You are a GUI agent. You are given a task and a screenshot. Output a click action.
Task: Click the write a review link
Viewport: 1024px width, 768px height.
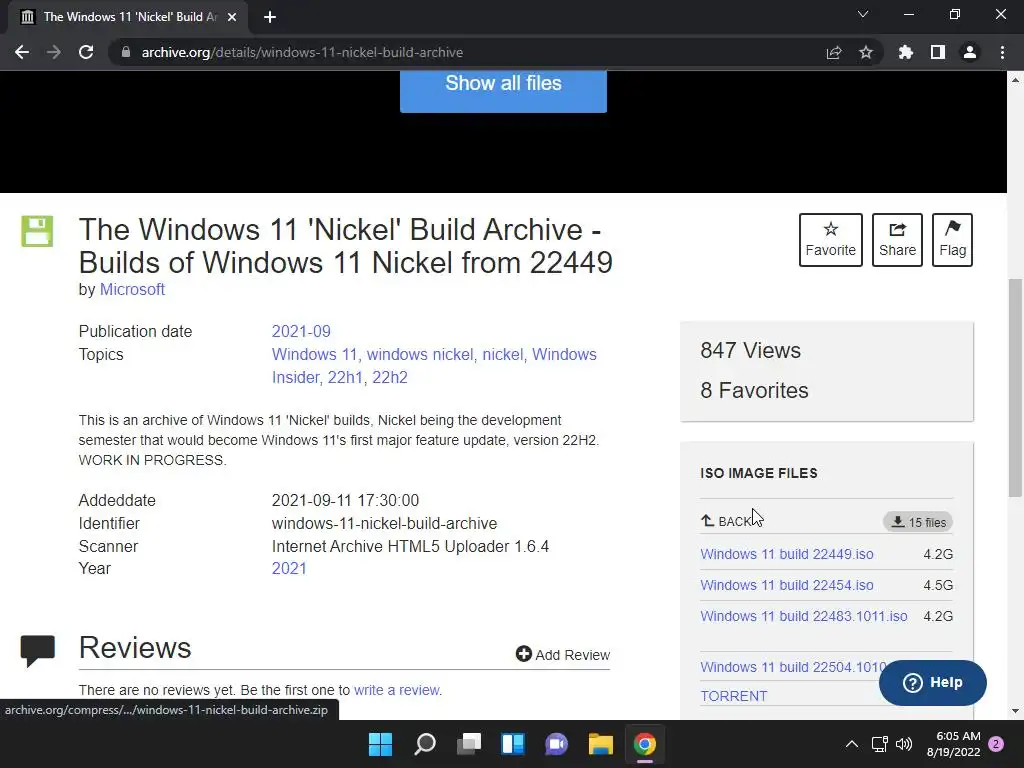coord(396,690)
